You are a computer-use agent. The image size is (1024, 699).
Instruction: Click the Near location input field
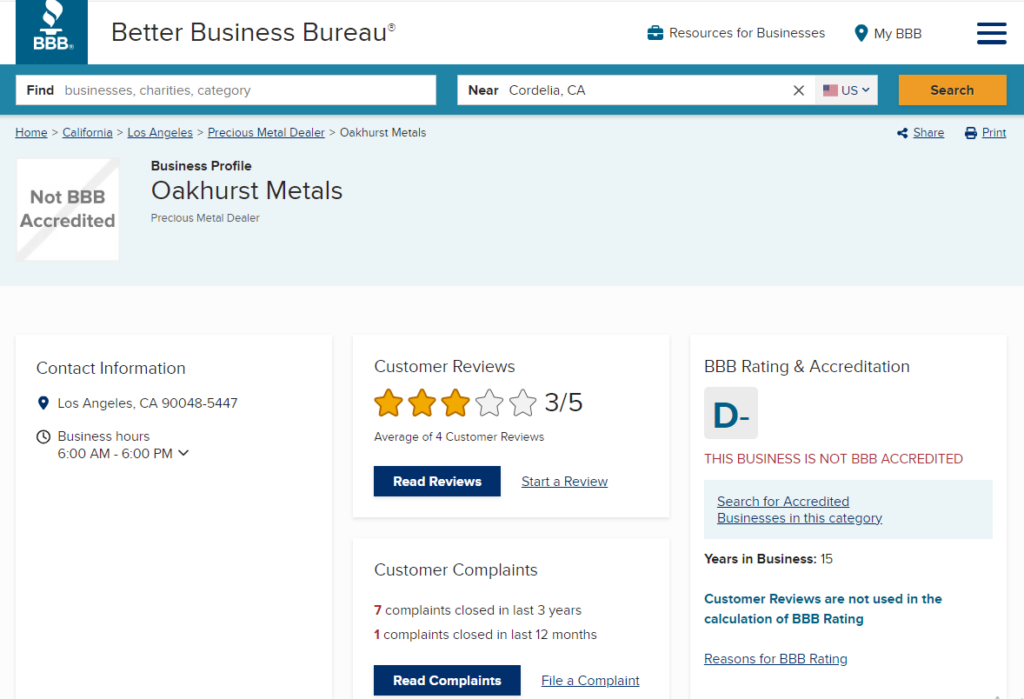tap(635, 90)
